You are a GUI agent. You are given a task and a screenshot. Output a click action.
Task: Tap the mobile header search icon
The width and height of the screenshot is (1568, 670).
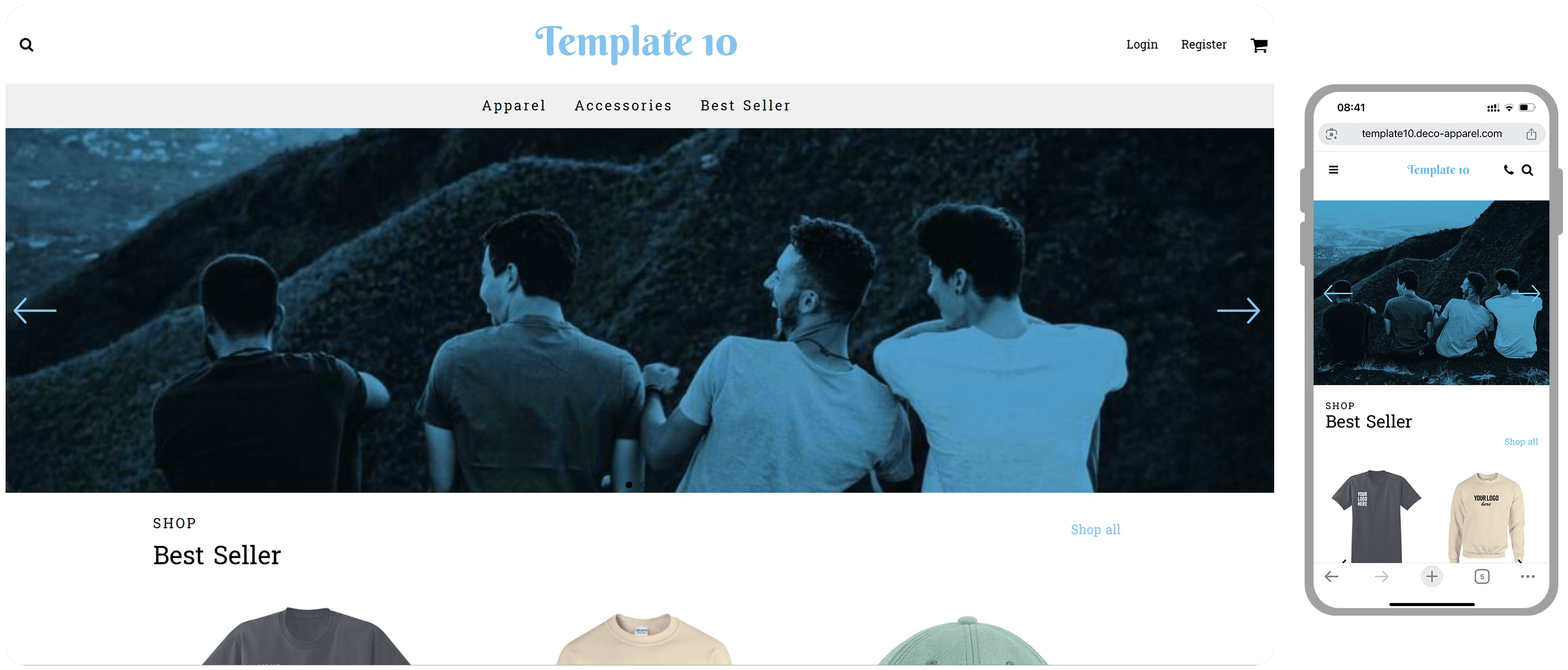click(x=1527, y=170)
